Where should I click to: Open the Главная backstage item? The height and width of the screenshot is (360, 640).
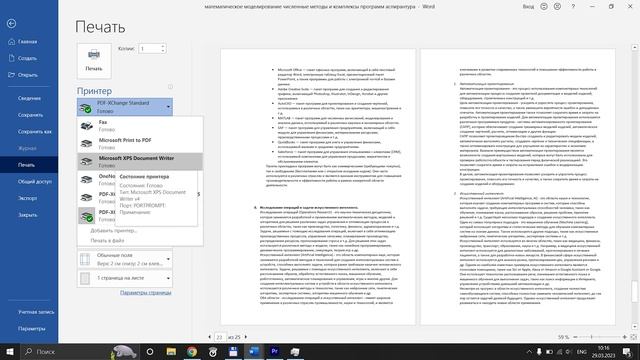coord(29,42)
